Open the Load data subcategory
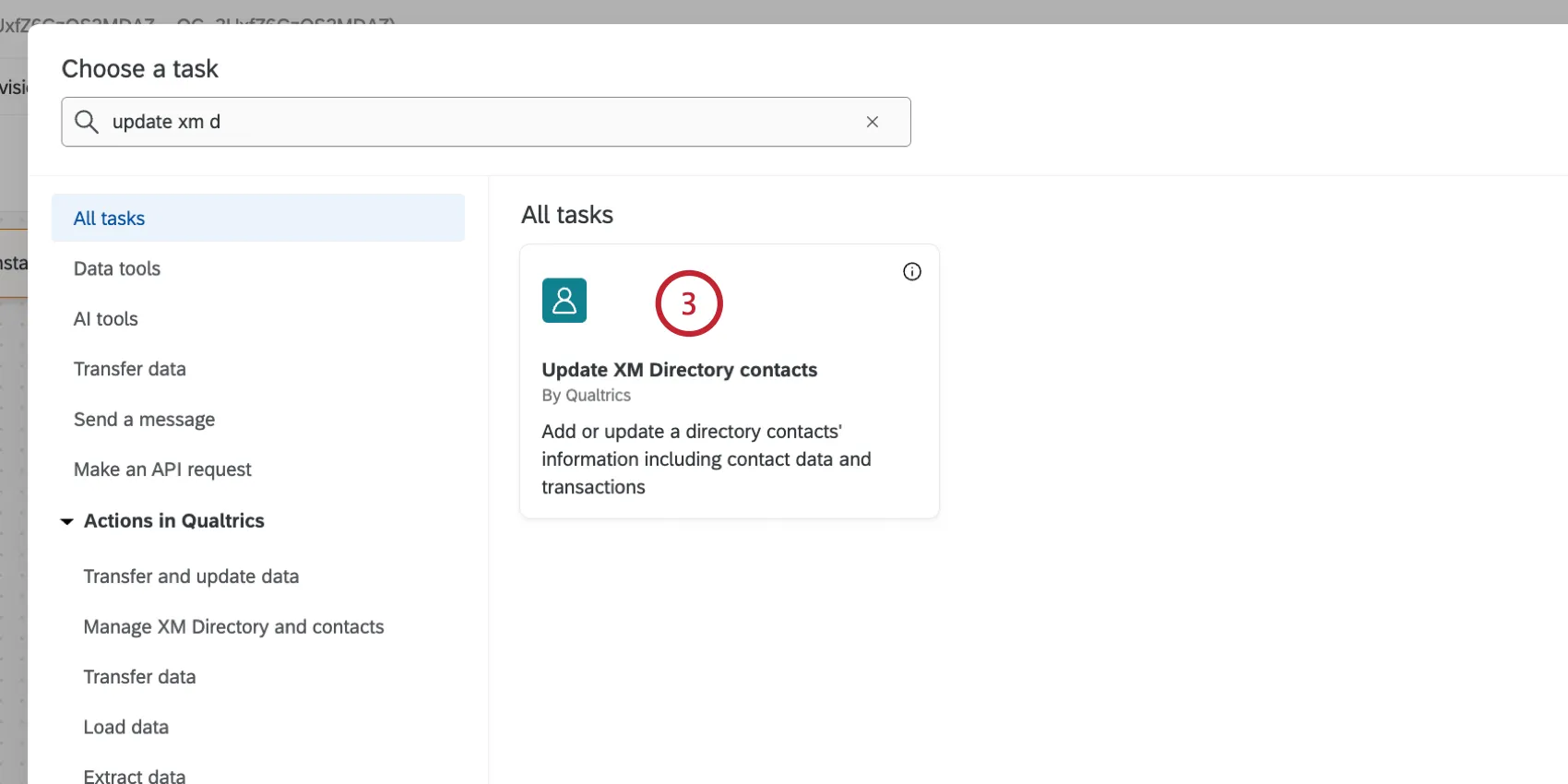 click(x=125, y=727)
